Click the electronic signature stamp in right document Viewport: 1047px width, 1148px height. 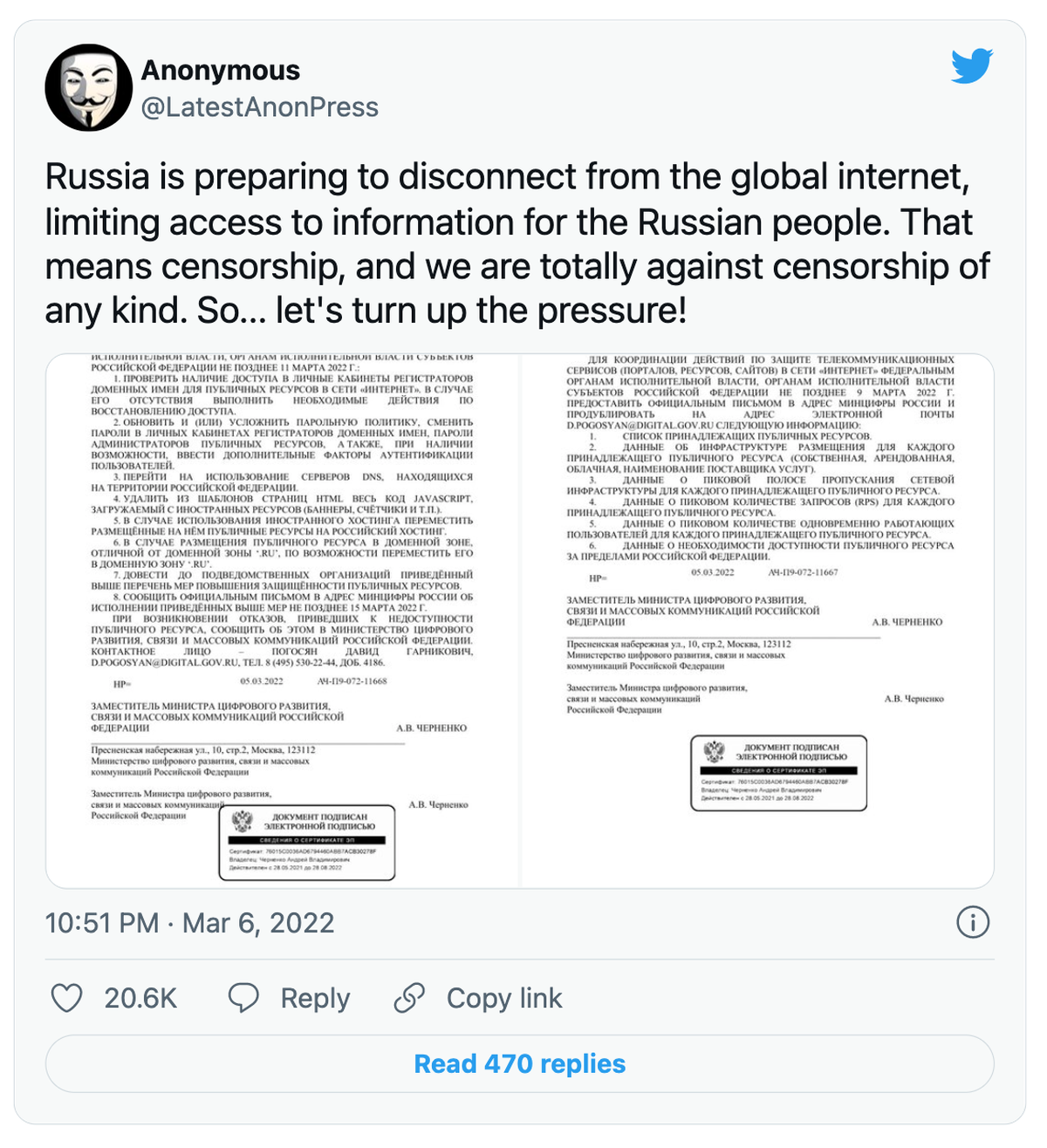[x=779, y=773]
